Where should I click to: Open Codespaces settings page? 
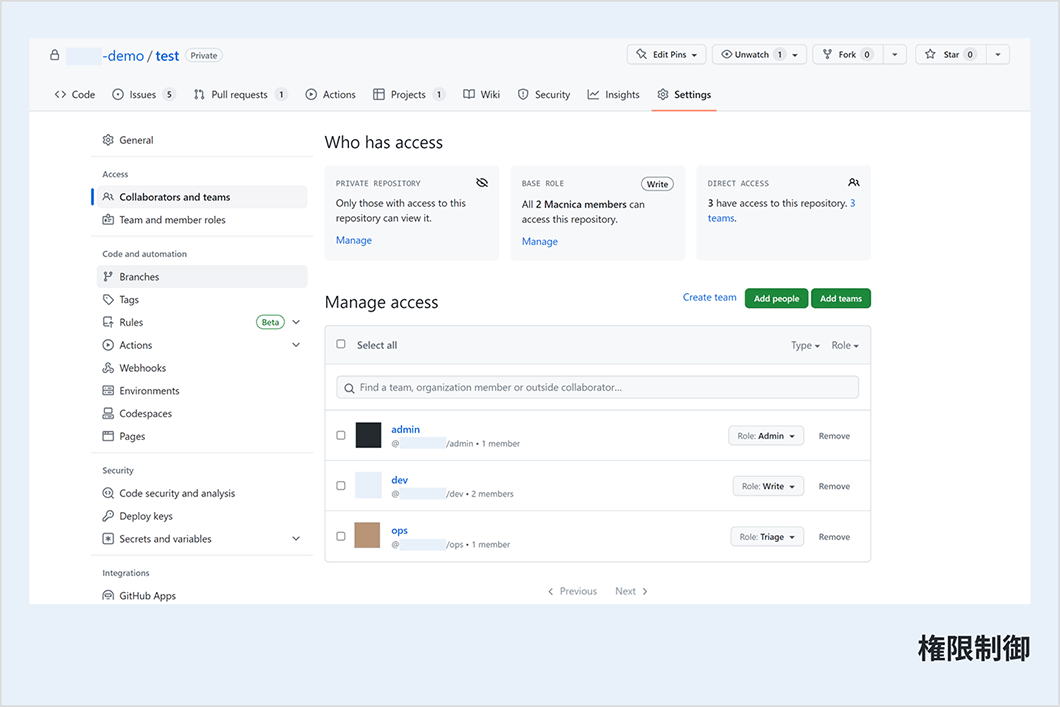145,414
